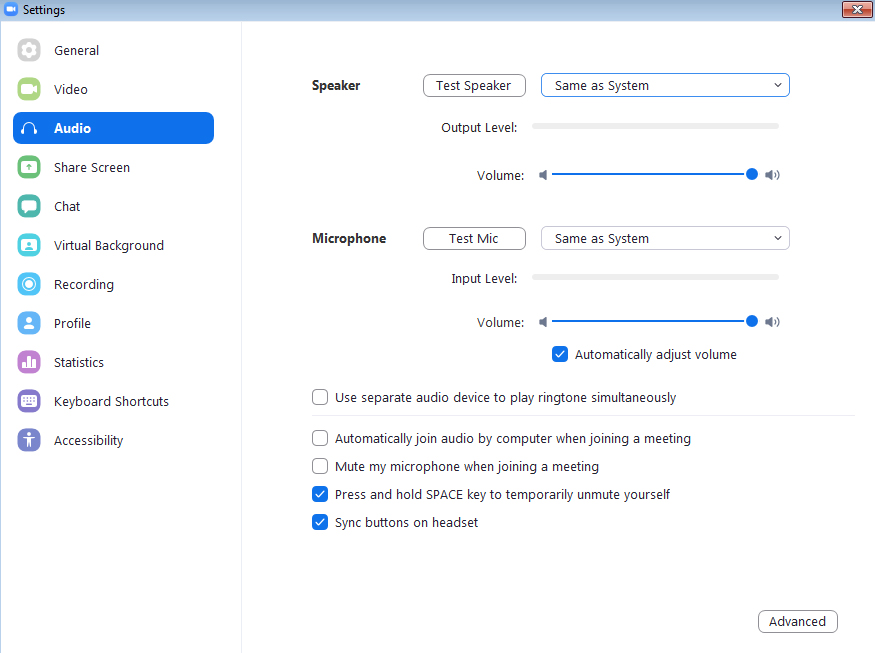Click the Accessibility icon
The image size is (875, 653).
tap(28, 440)
